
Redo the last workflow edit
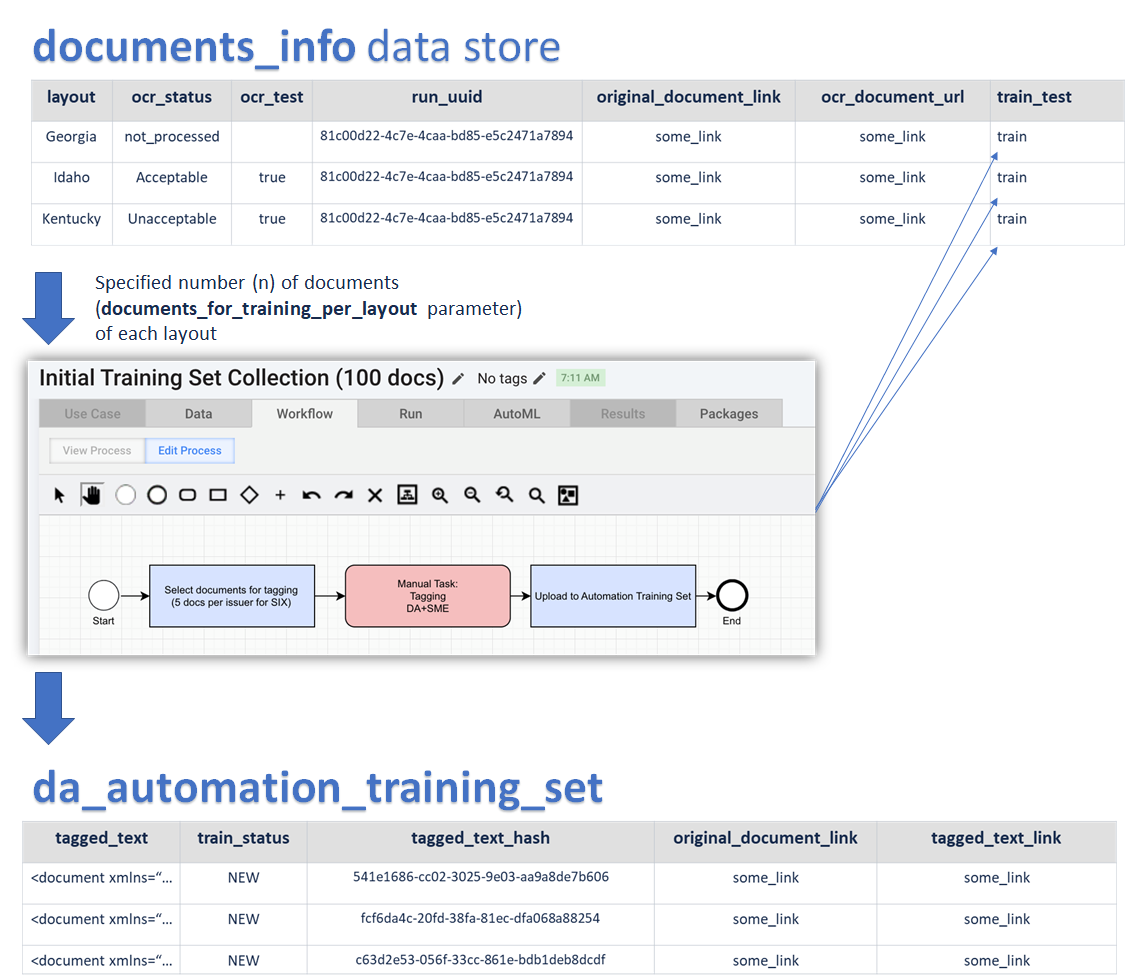pos(344,495)
